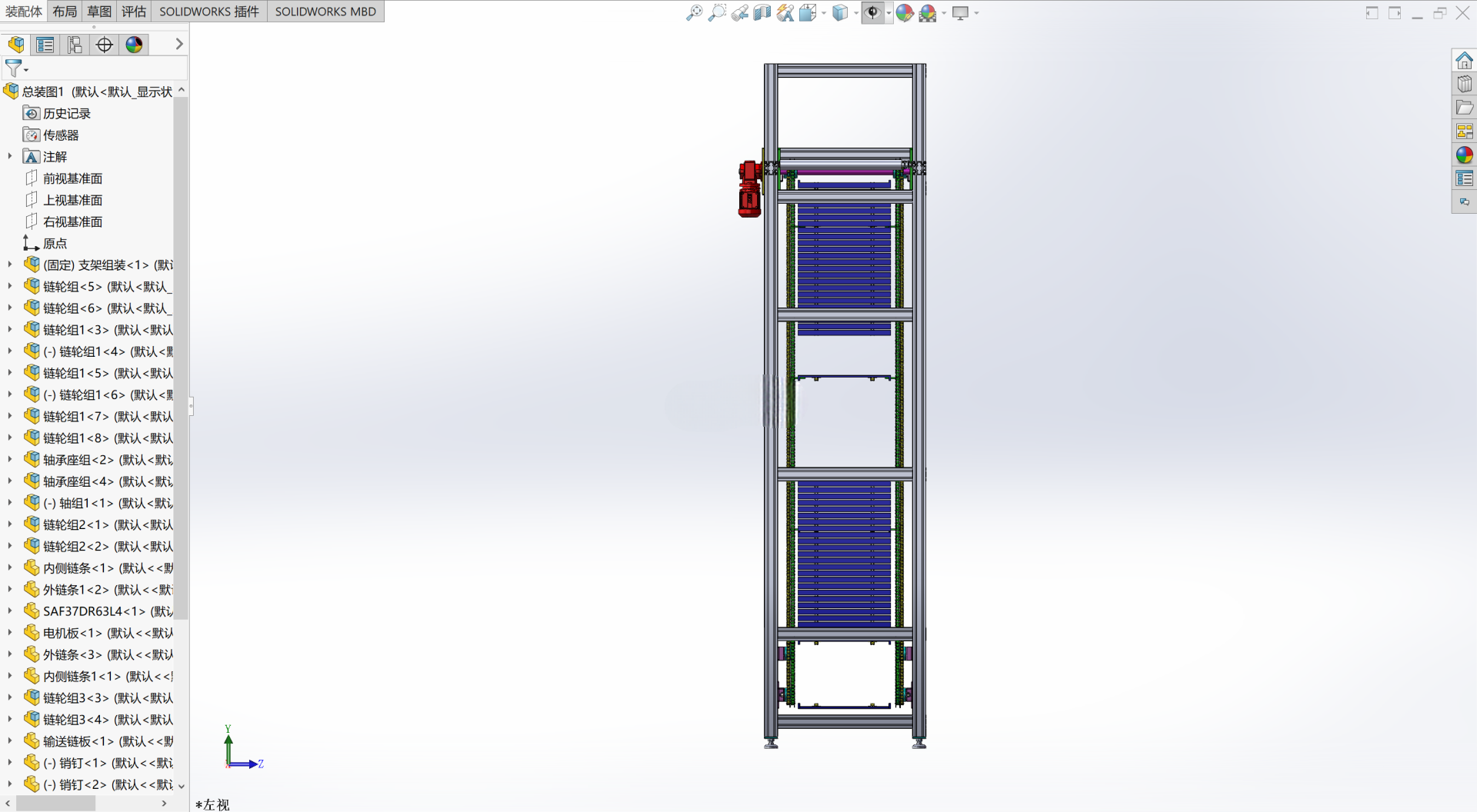Image resolution: width=1477 pixels, height=812 pixels.
Task: Switch to the 评估 tab
Action: [x=134, y=12]
